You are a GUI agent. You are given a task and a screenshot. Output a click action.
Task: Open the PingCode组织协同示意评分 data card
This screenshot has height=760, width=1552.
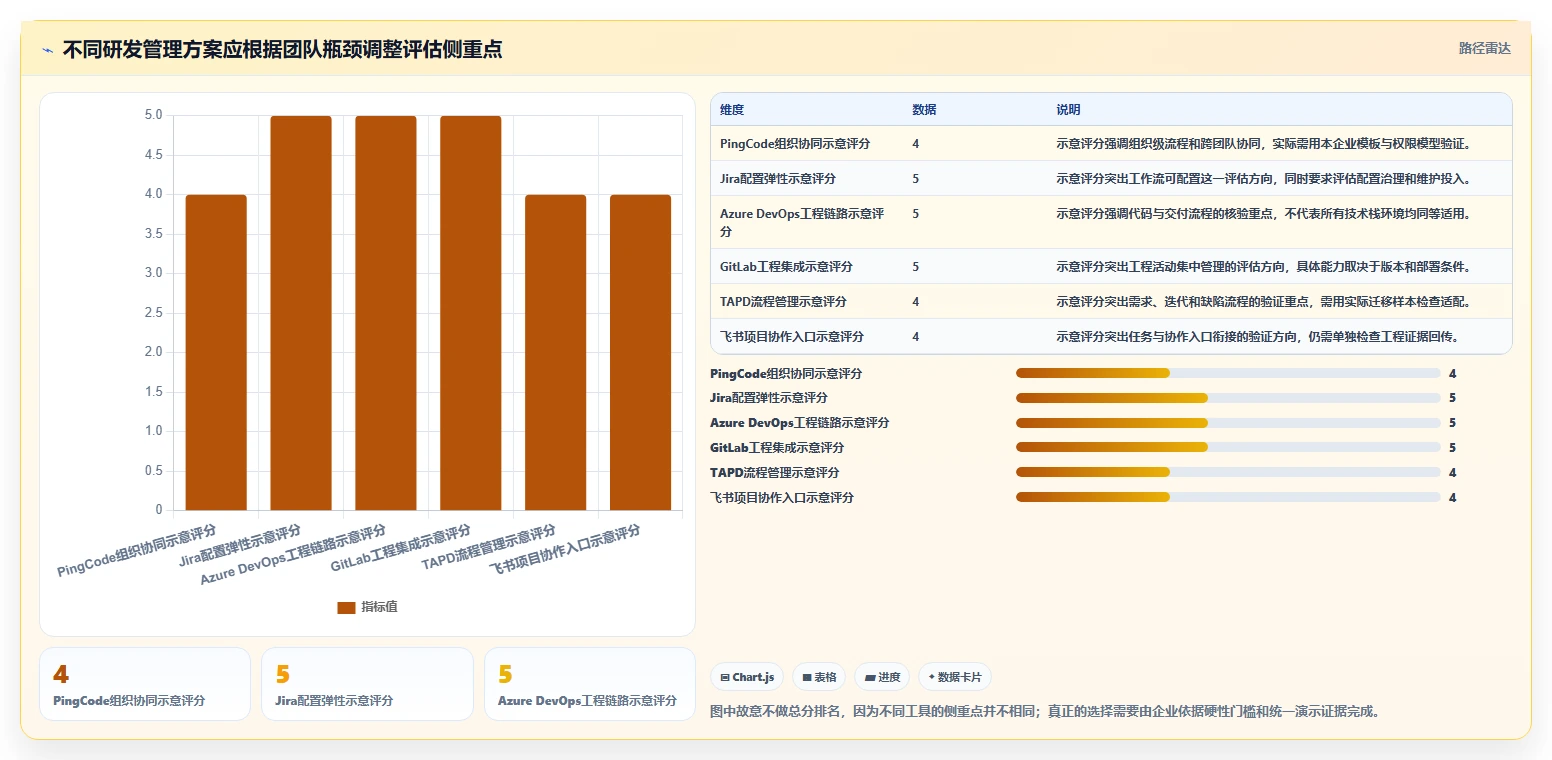(x=145, y=684)
